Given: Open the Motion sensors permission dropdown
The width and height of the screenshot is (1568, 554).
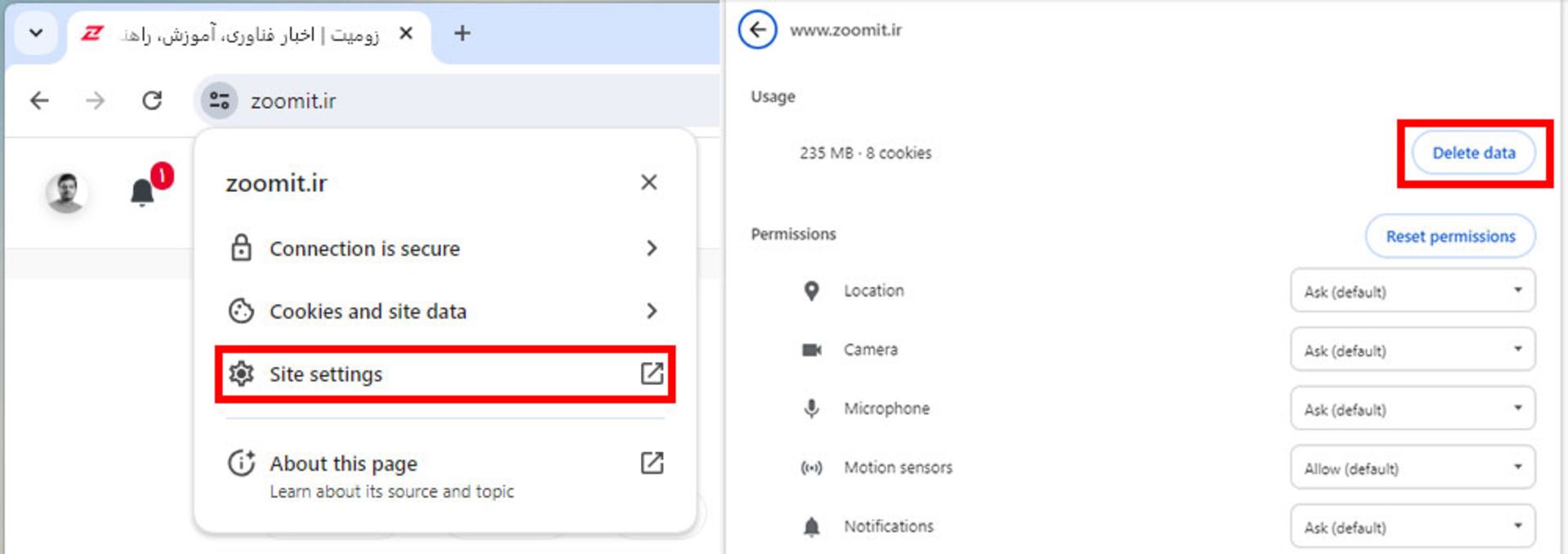Looking at the screenshot, I should pyautogui.click(x=1412, y=467).
